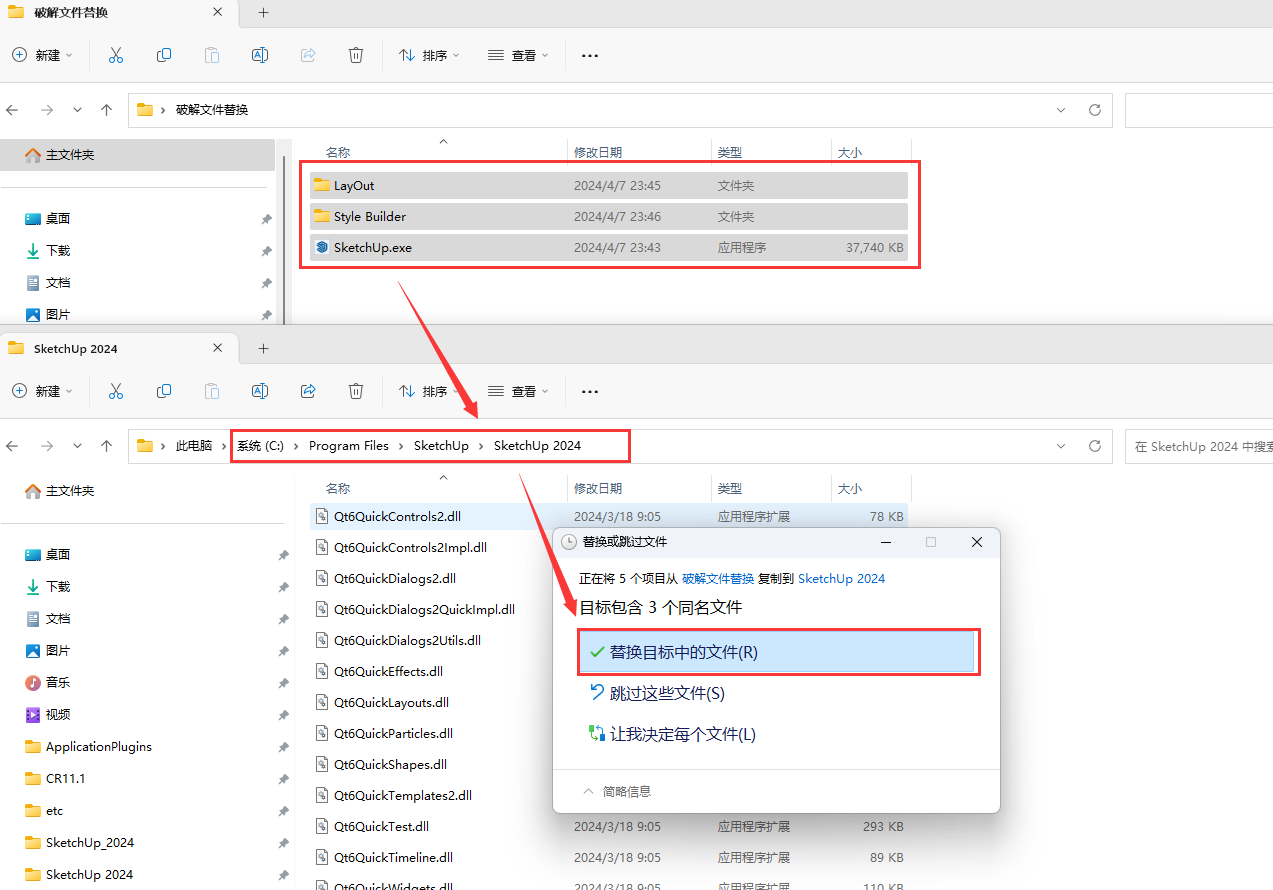
Task: Click 系统 (C:) breadcrumb segment
Action: pos(261,446)
